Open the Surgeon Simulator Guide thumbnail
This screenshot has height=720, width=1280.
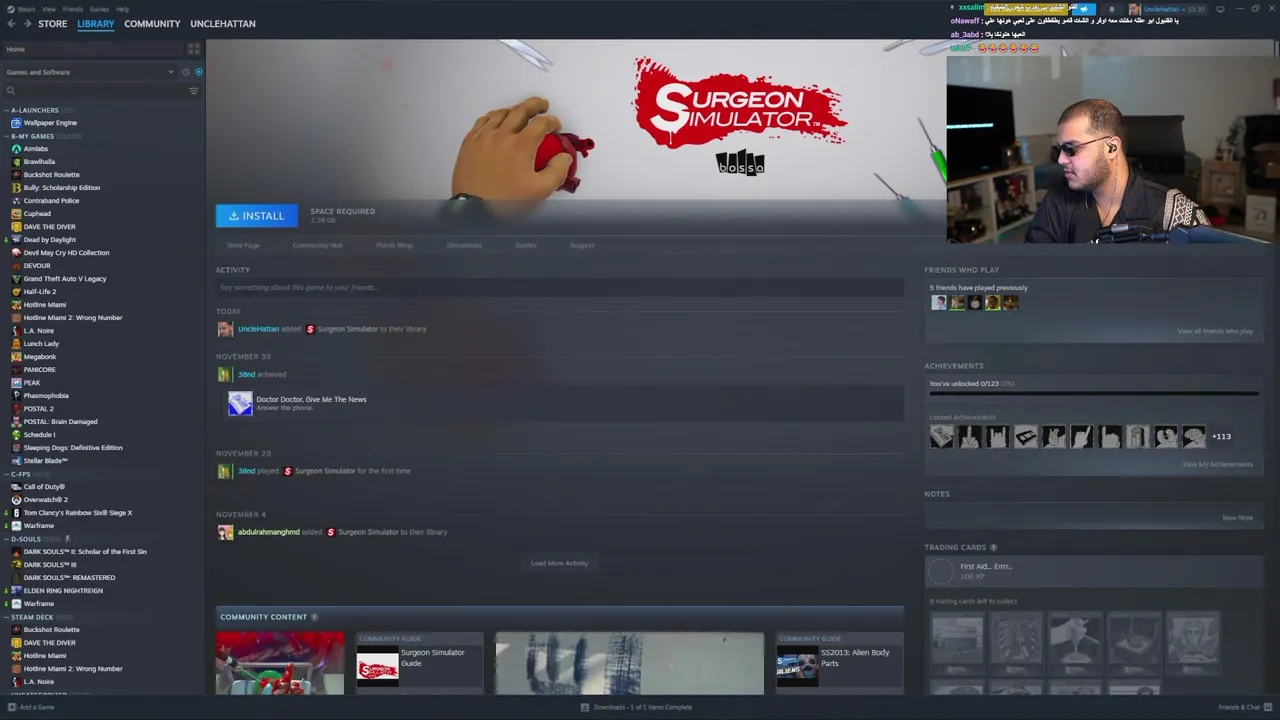tap(378, 665)
